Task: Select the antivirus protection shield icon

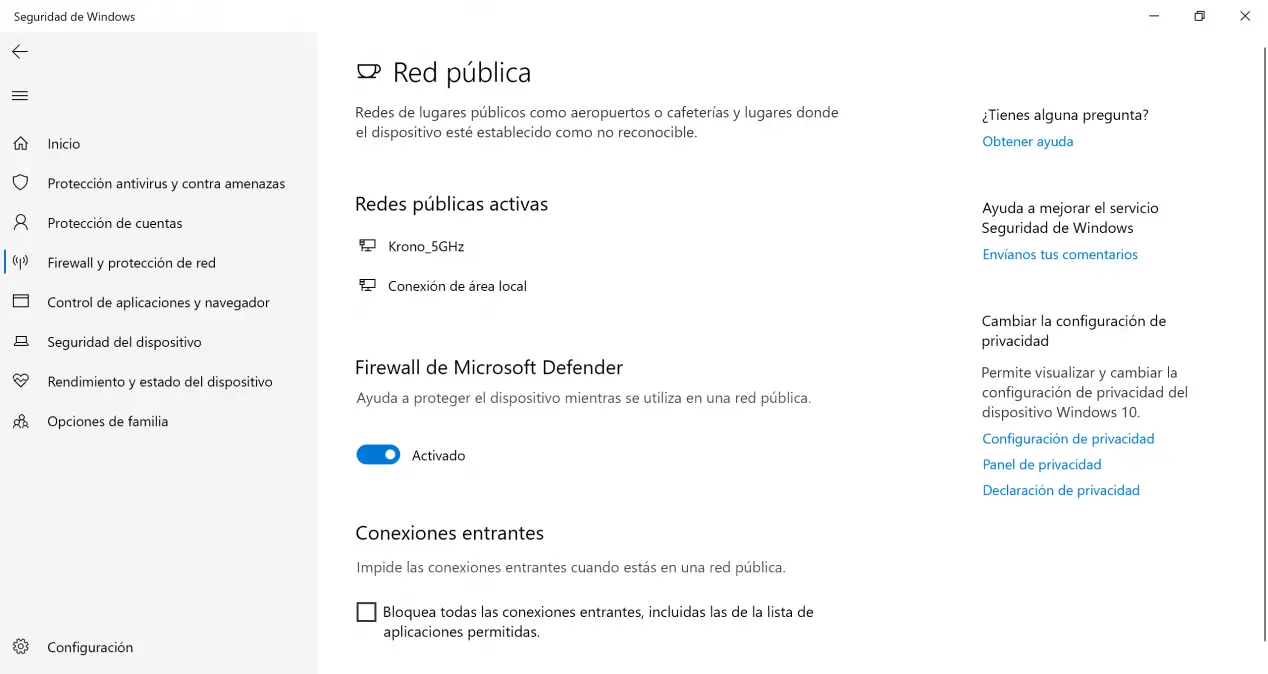Action: tap(20, 183)
